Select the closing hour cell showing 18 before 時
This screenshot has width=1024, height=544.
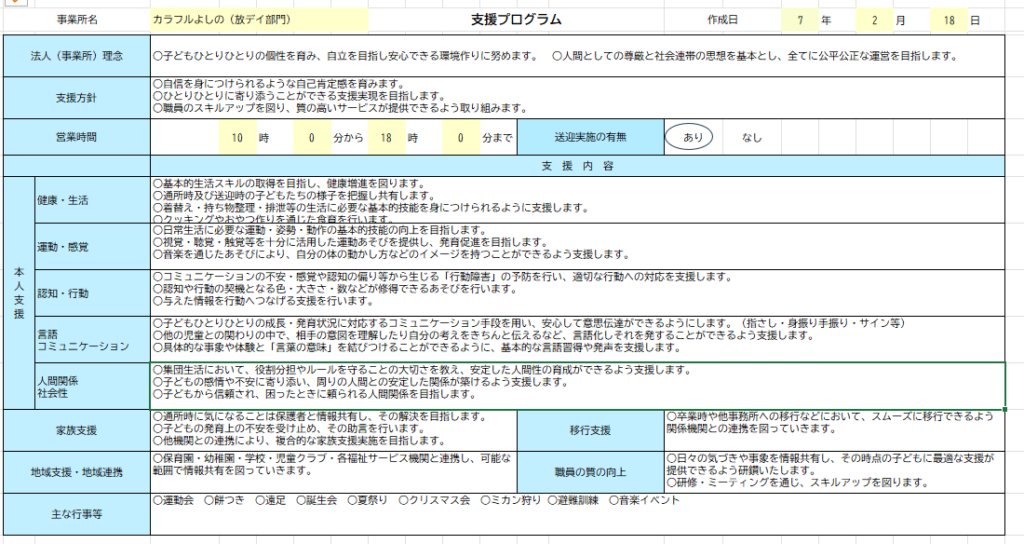[x=386, y=138]
